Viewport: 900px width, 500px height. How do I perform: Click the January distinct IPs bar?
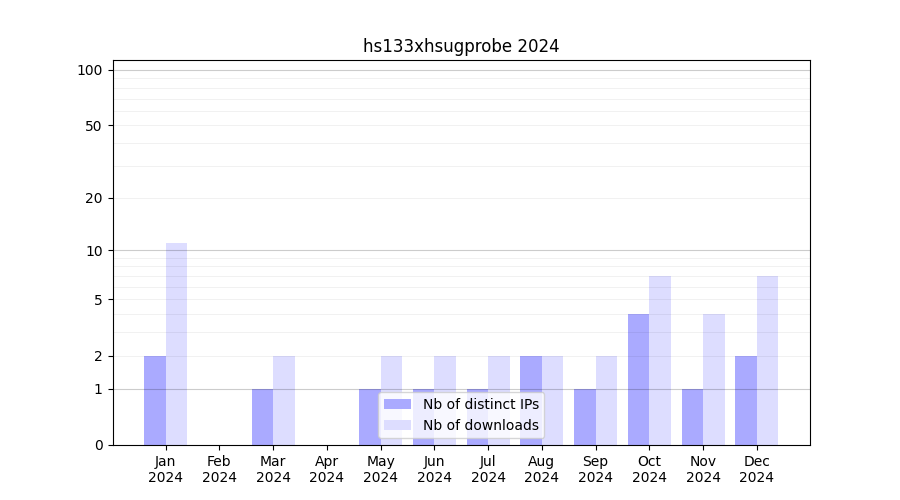pyautogui.click(x=155, y=400)
